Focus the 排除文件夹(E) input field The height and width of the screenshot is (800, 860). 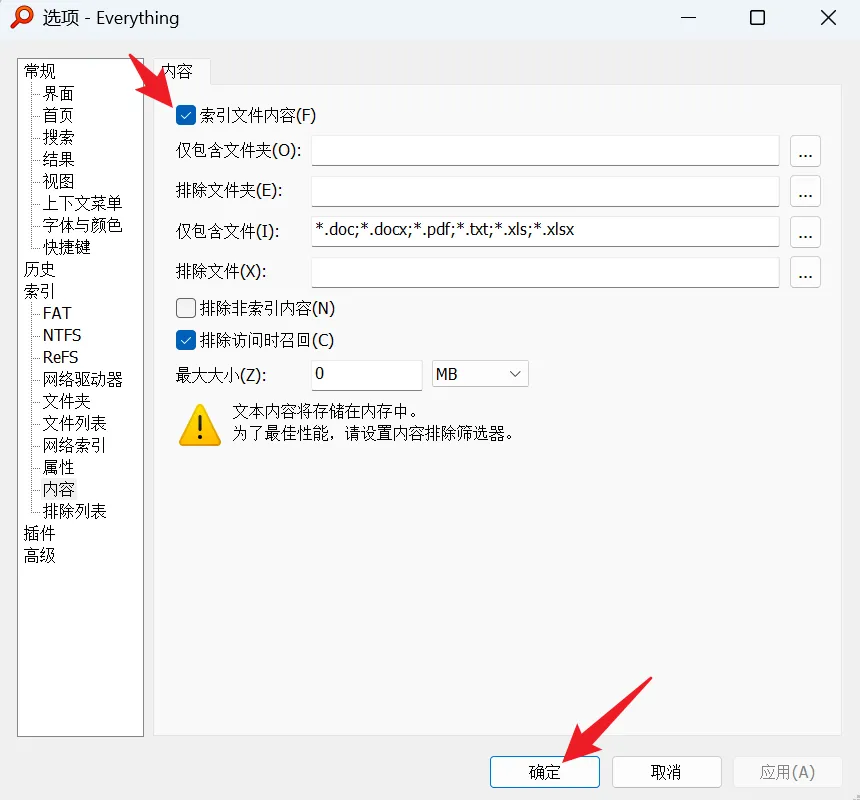[x=545, y=191]
